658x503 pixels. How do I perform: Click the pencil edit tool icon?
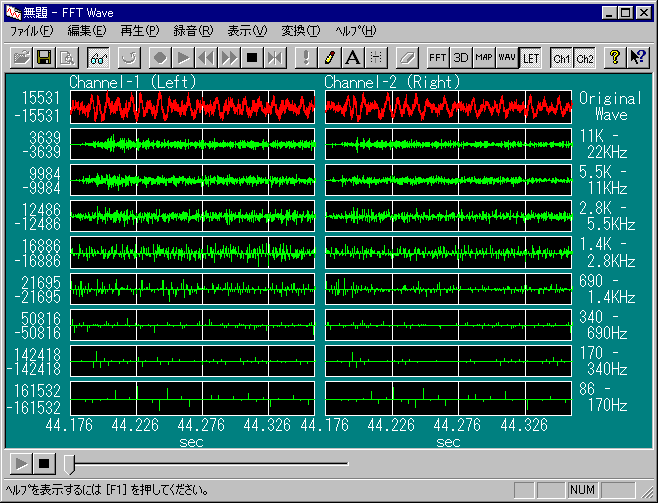(331, 58)
